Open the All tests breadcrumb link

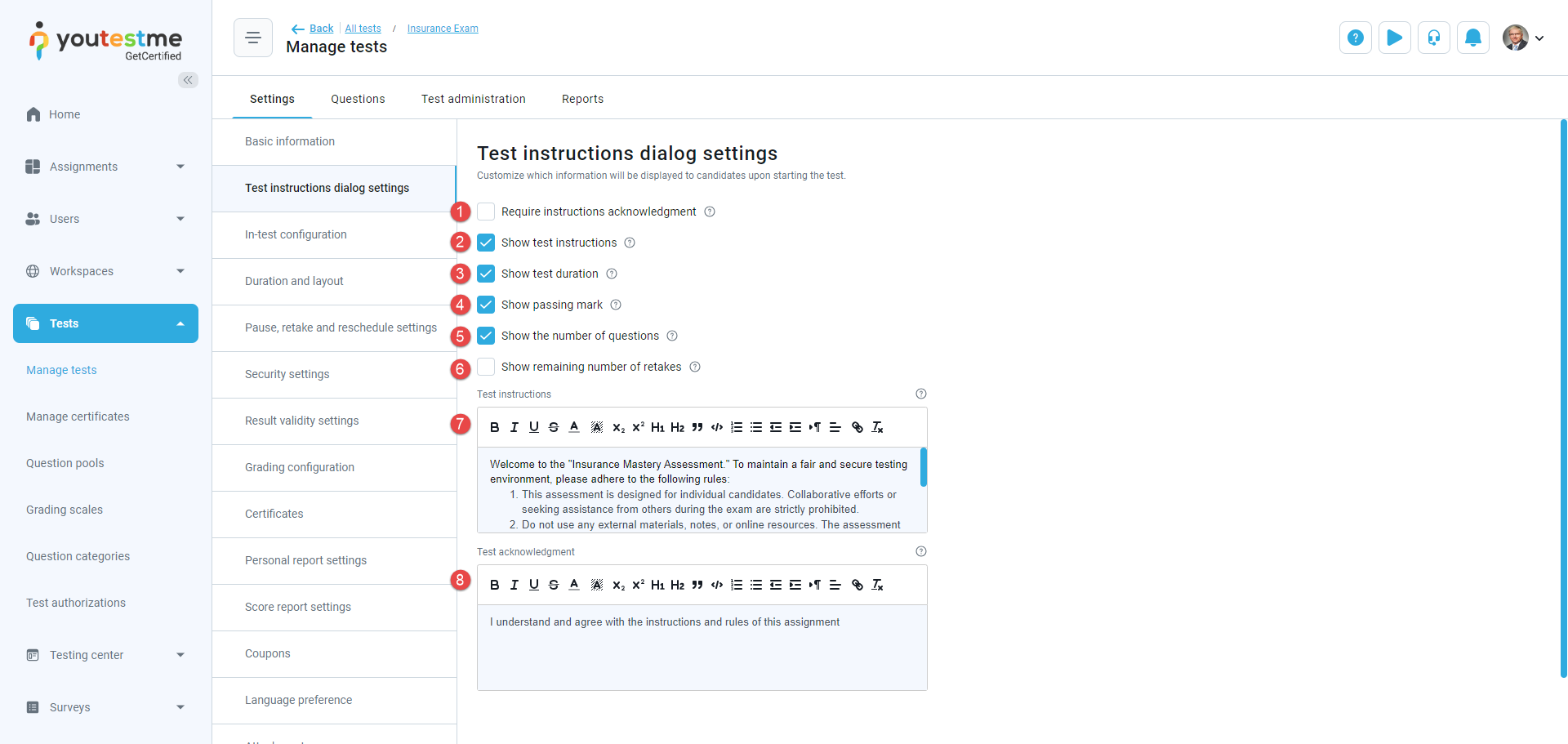point(363,29)
